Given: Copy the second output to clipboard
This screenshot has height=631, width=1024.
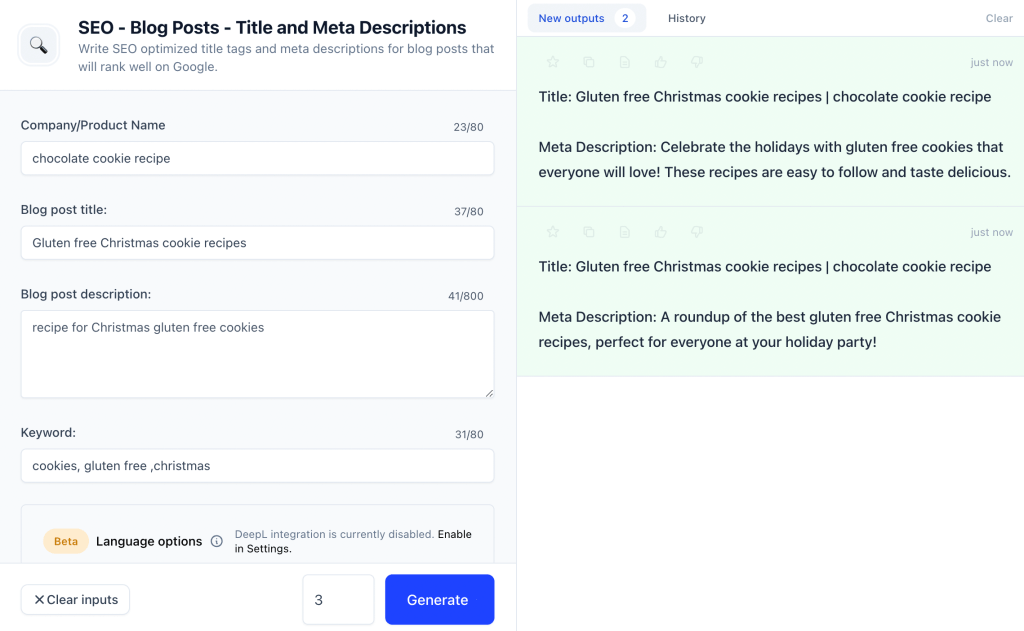Looking at the screenshot, I should click(589, 231).
